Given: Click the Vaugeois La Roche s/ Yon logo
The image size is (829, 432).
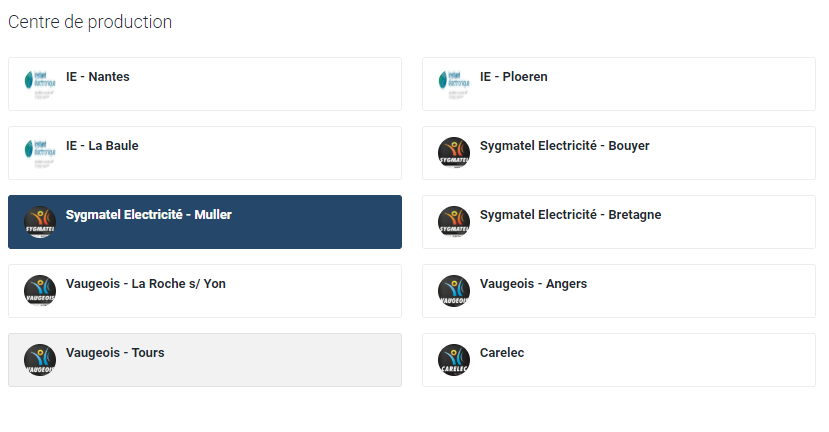Looking at the screenshot, I should 39,291.
